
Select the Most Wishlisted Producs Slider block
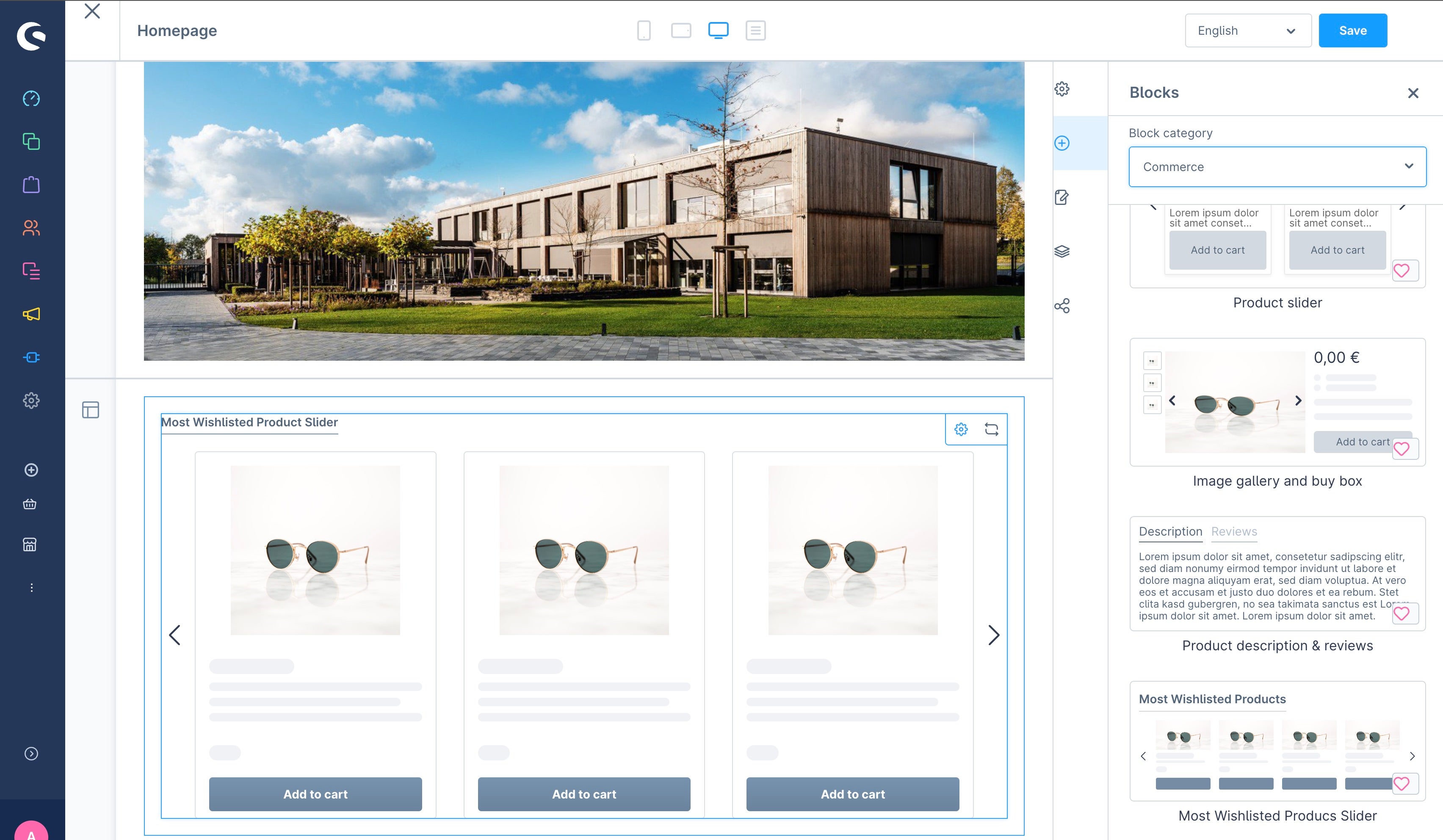click(x=1277, y=741)
